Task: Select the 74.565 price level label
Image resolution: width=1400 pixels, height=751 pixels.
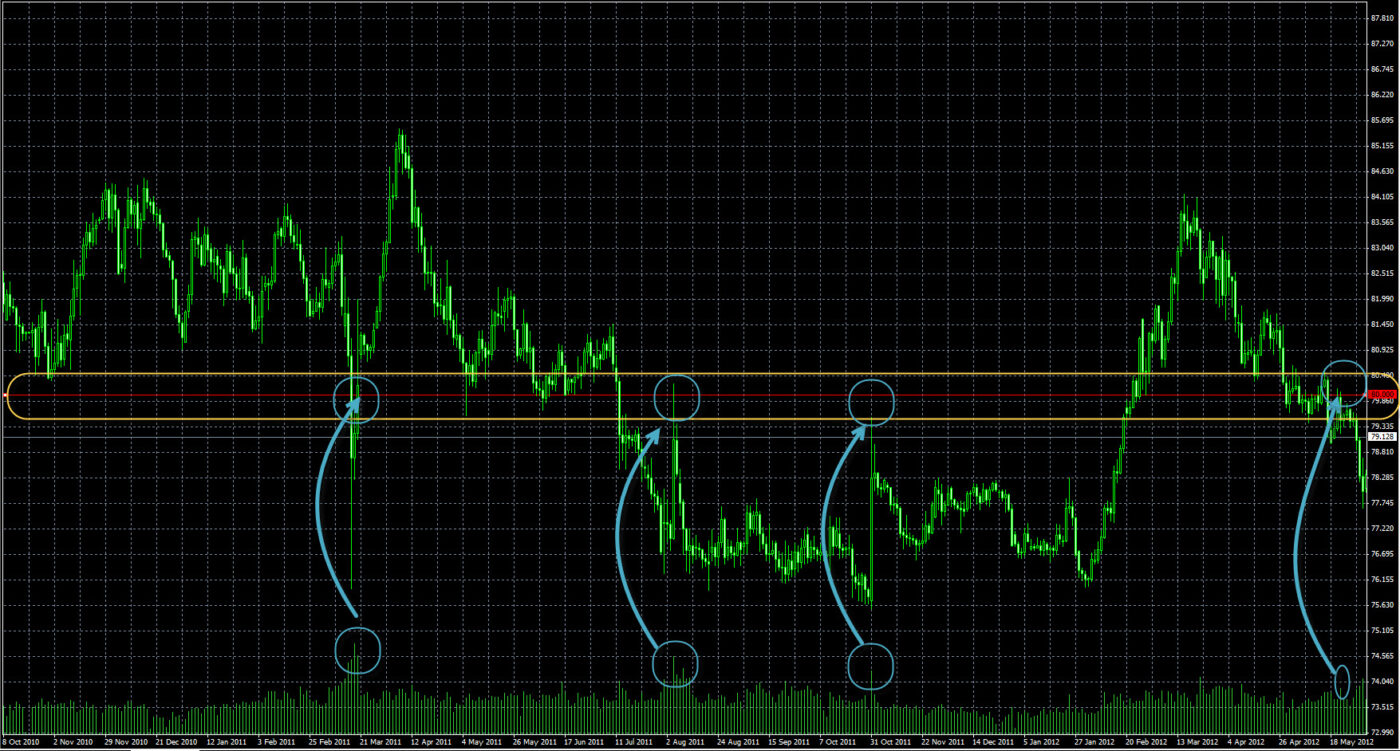Action: click(x=1382, y=656)
